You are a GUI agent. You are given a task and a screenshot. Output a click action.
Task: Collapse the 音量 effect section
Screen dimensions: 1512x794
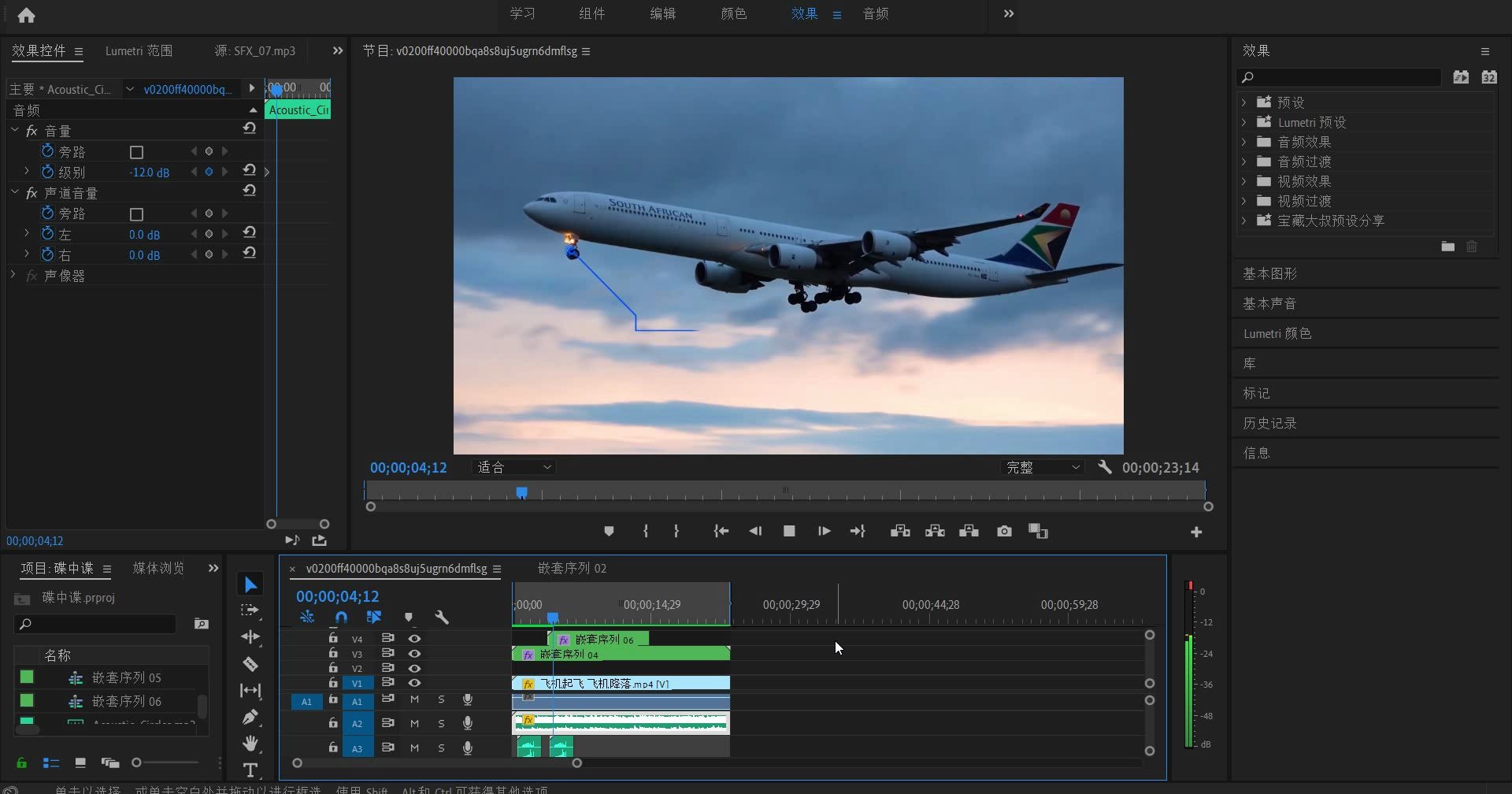click(14, 130)
